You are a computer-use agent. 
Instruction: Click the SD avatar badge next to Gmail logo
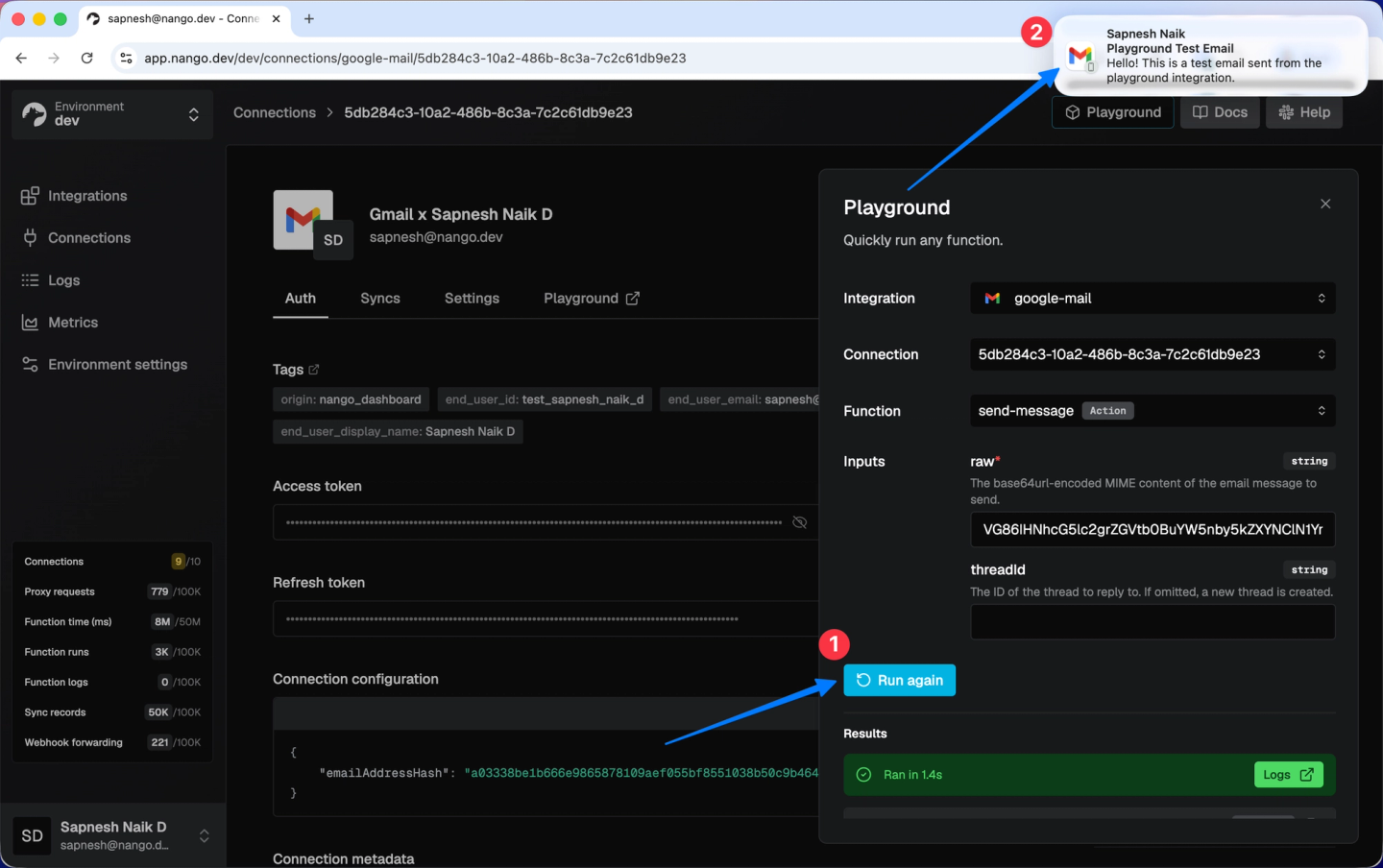point(333,240)
